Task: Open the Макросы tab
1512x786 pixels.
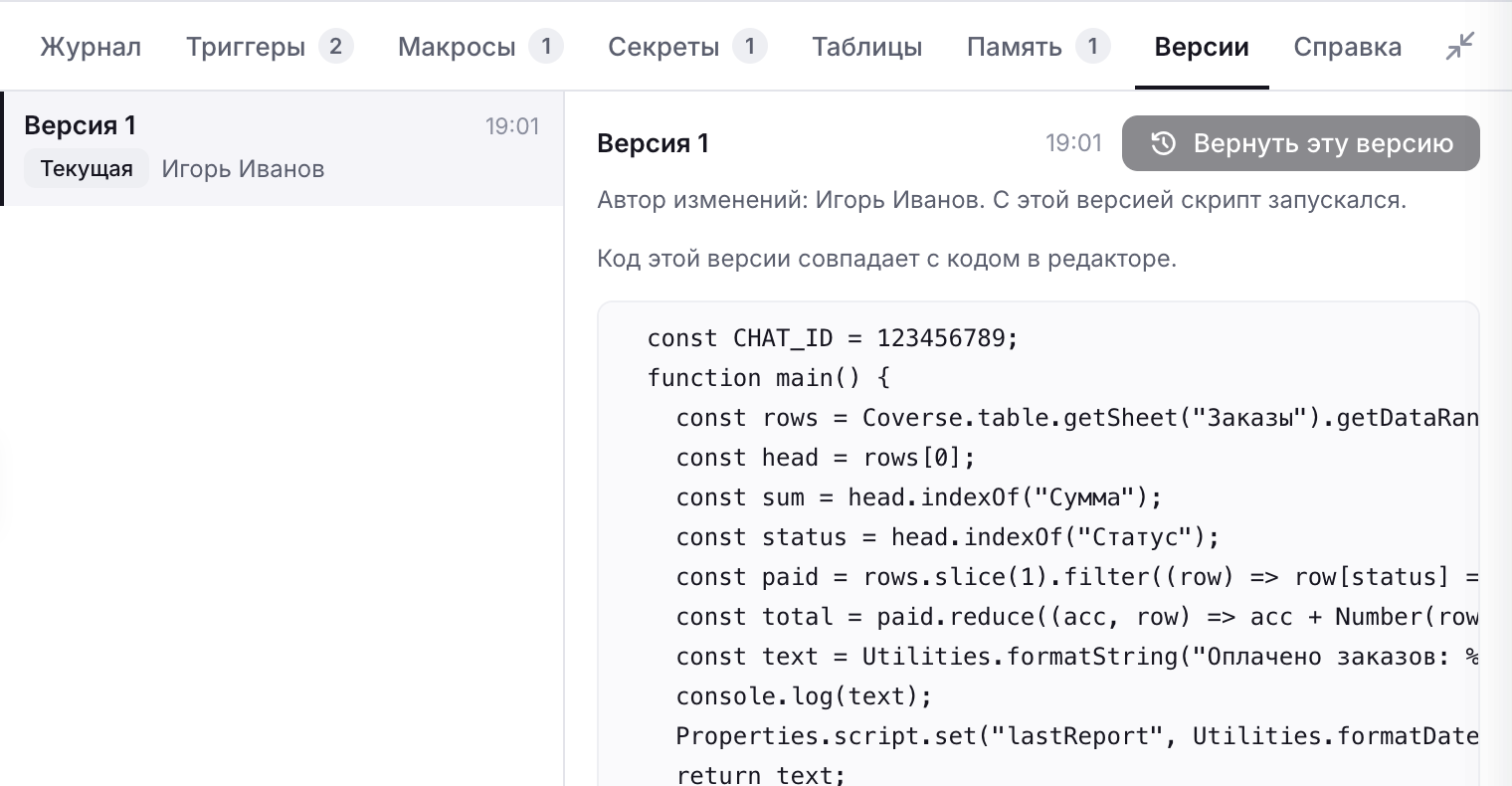Action: pos(480,47)
